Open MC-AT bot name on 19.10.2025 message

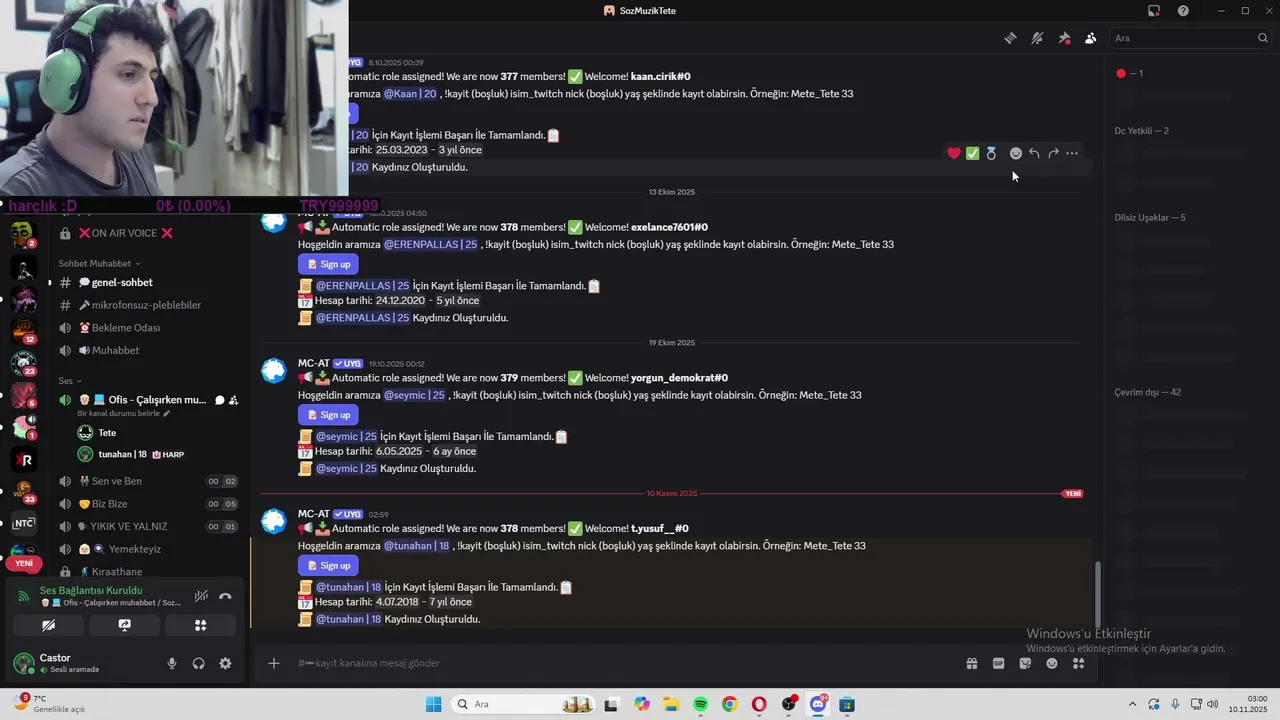tap(314, 363)
